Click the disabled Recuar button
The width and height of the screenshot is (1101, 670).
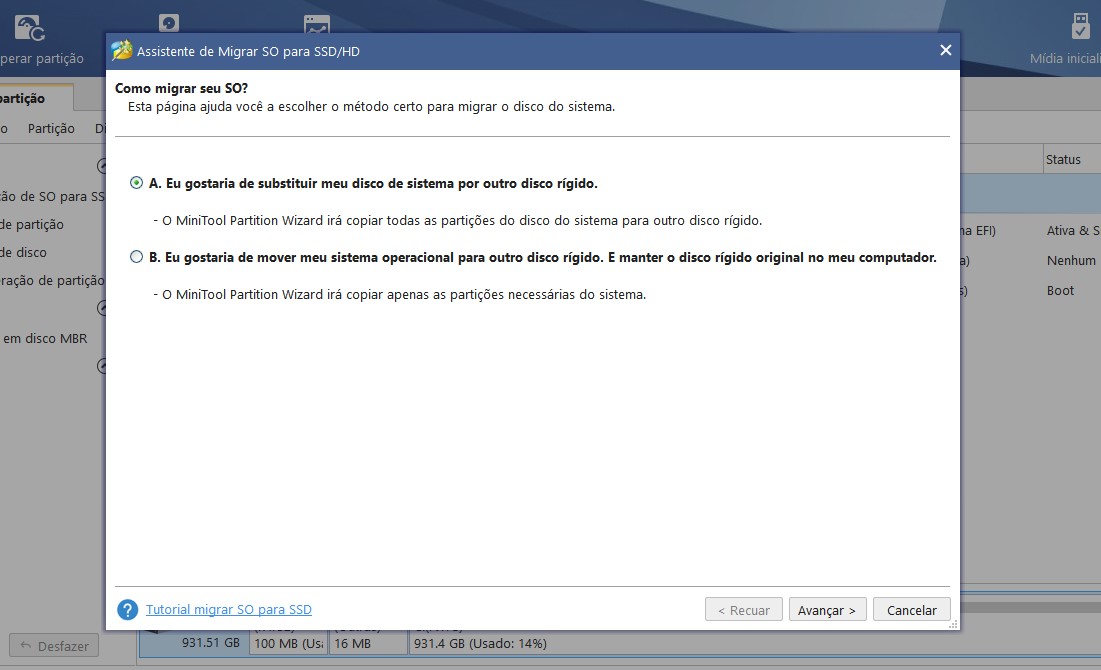click(744, 610)
